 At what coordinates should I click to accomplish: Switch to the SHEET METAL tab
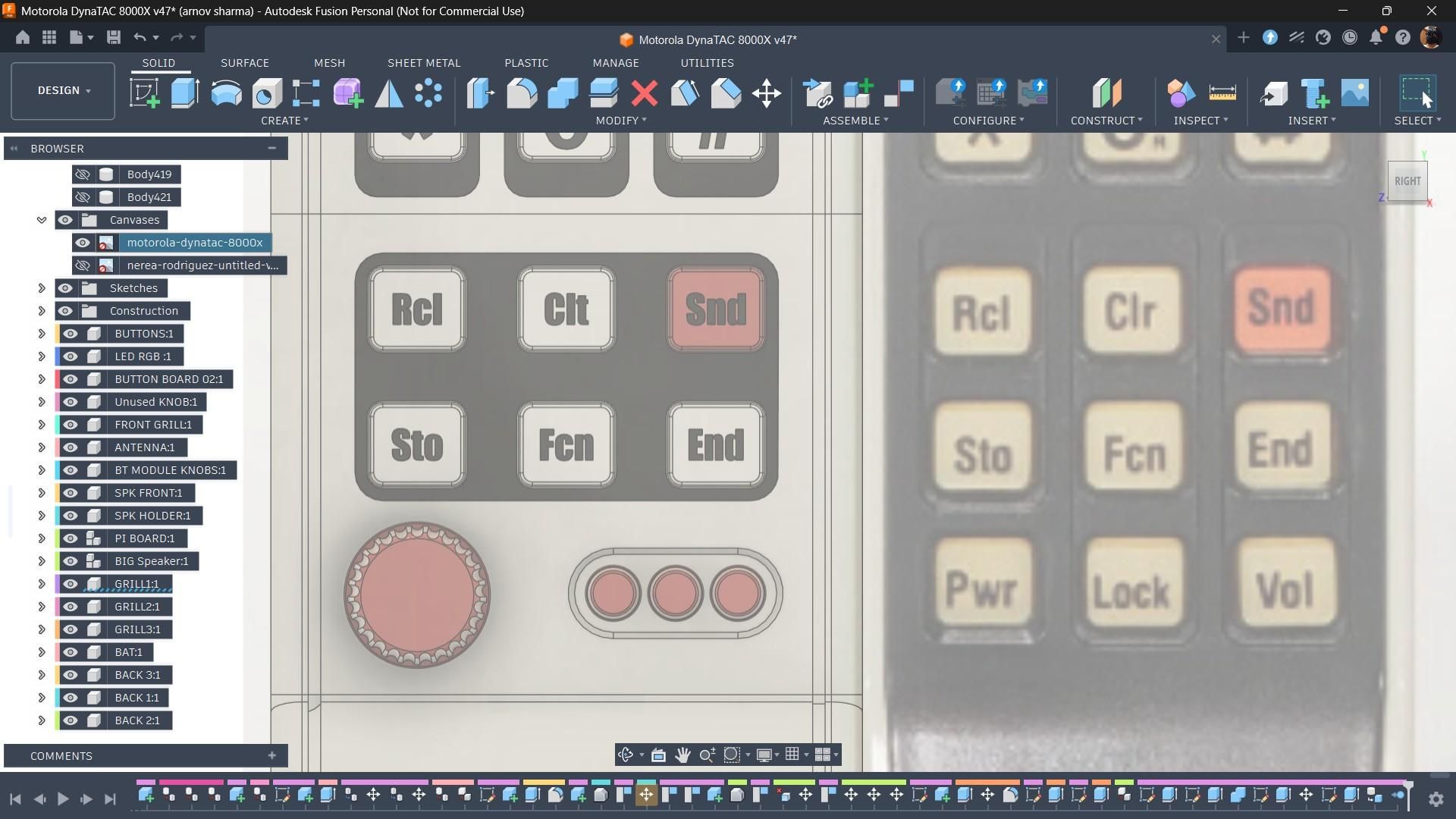coord(424,63)
